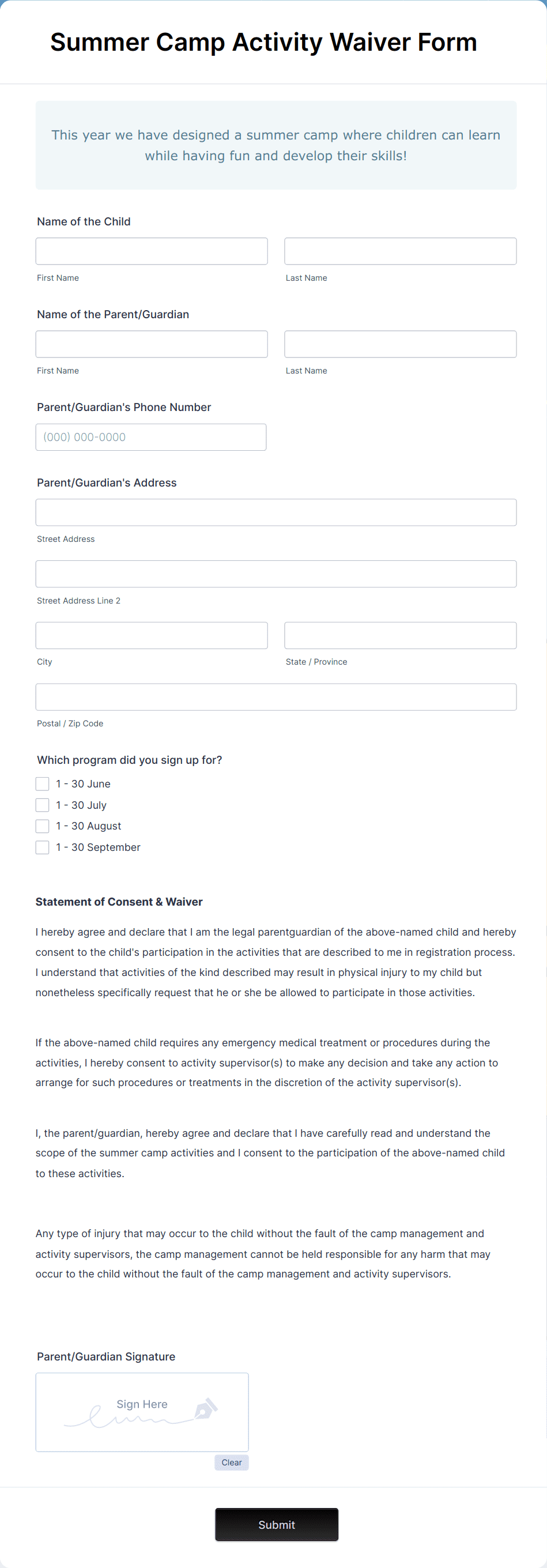
Task: Click the Summer Camp Activity Waiver Form title
Action: [x=263, y=42]
